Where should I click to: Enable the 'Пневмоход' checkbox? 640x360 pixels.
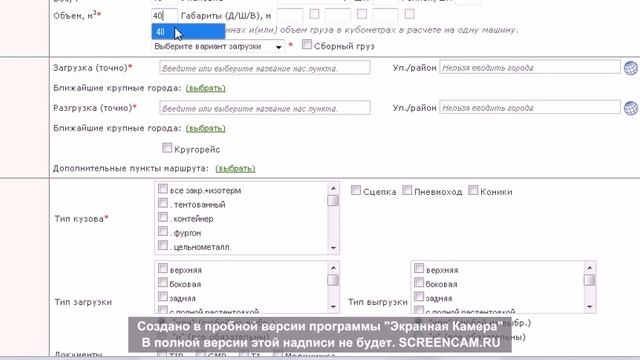(407, 190)
